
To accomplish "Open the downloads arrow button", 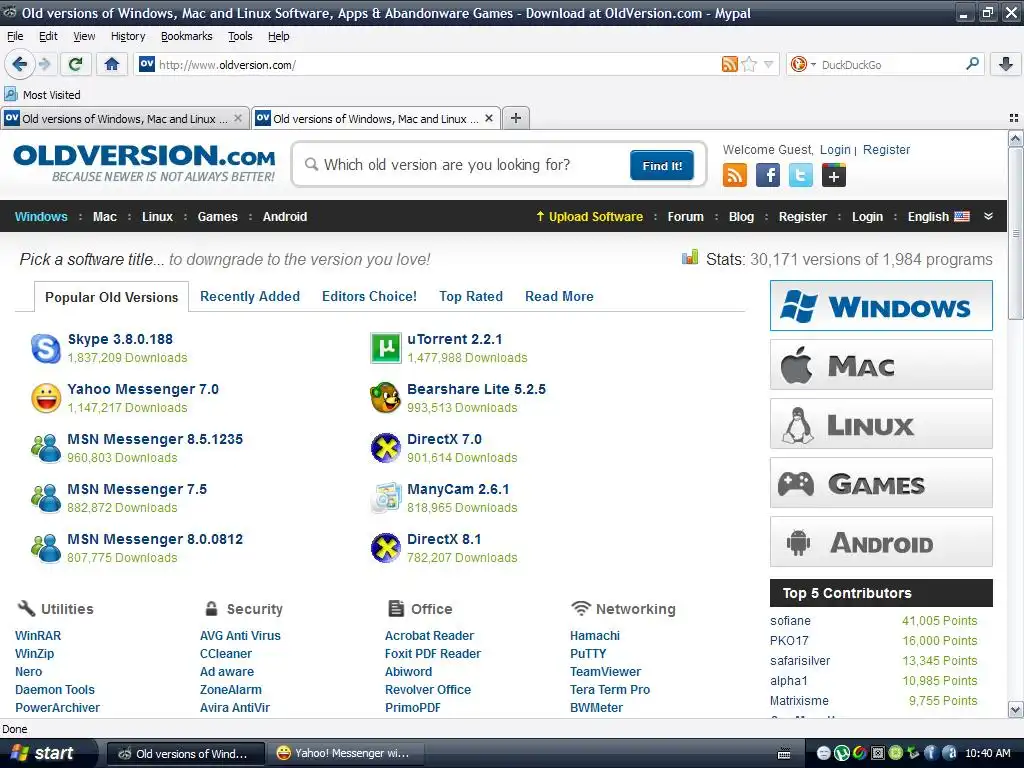I will coord(1006,64).
